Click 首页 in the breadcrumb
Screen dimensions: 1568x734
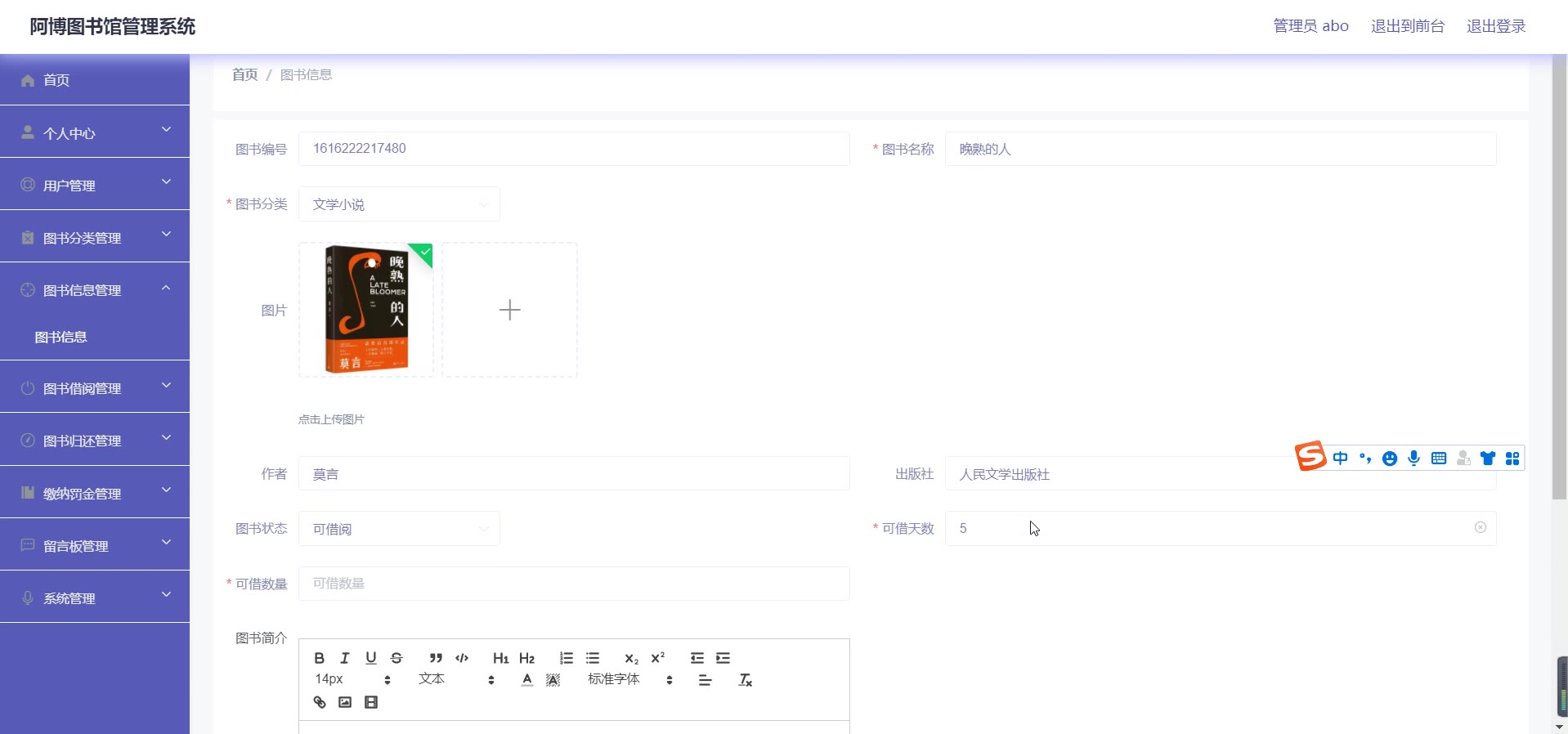pos(245,74)
